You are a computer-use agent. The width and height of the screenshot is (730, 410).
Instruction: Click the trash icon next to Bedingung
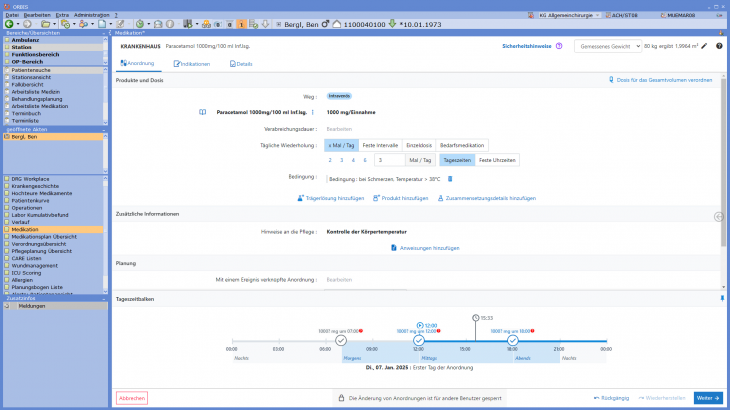click(450, 179)
